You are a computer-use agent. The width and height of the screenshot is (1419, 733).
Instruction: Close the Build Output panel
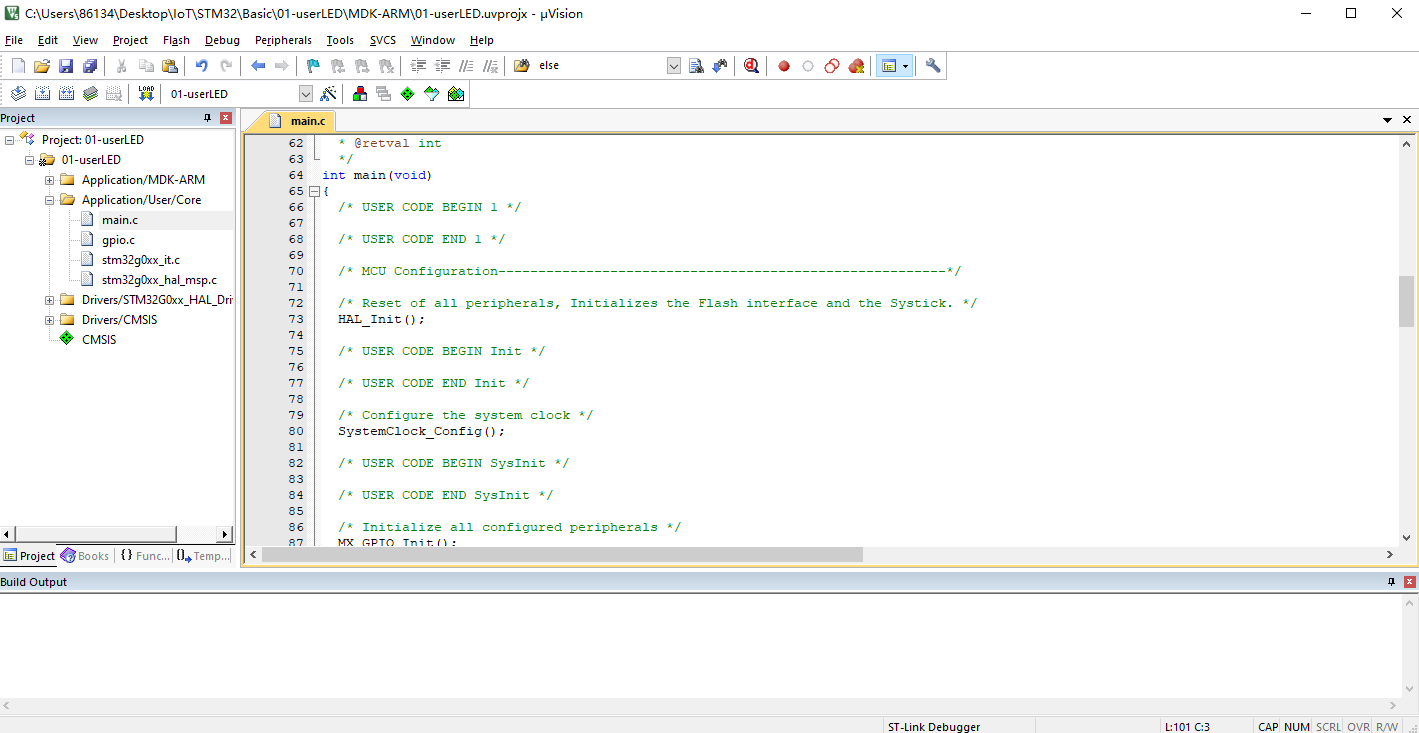click(x=1409, y=582)
